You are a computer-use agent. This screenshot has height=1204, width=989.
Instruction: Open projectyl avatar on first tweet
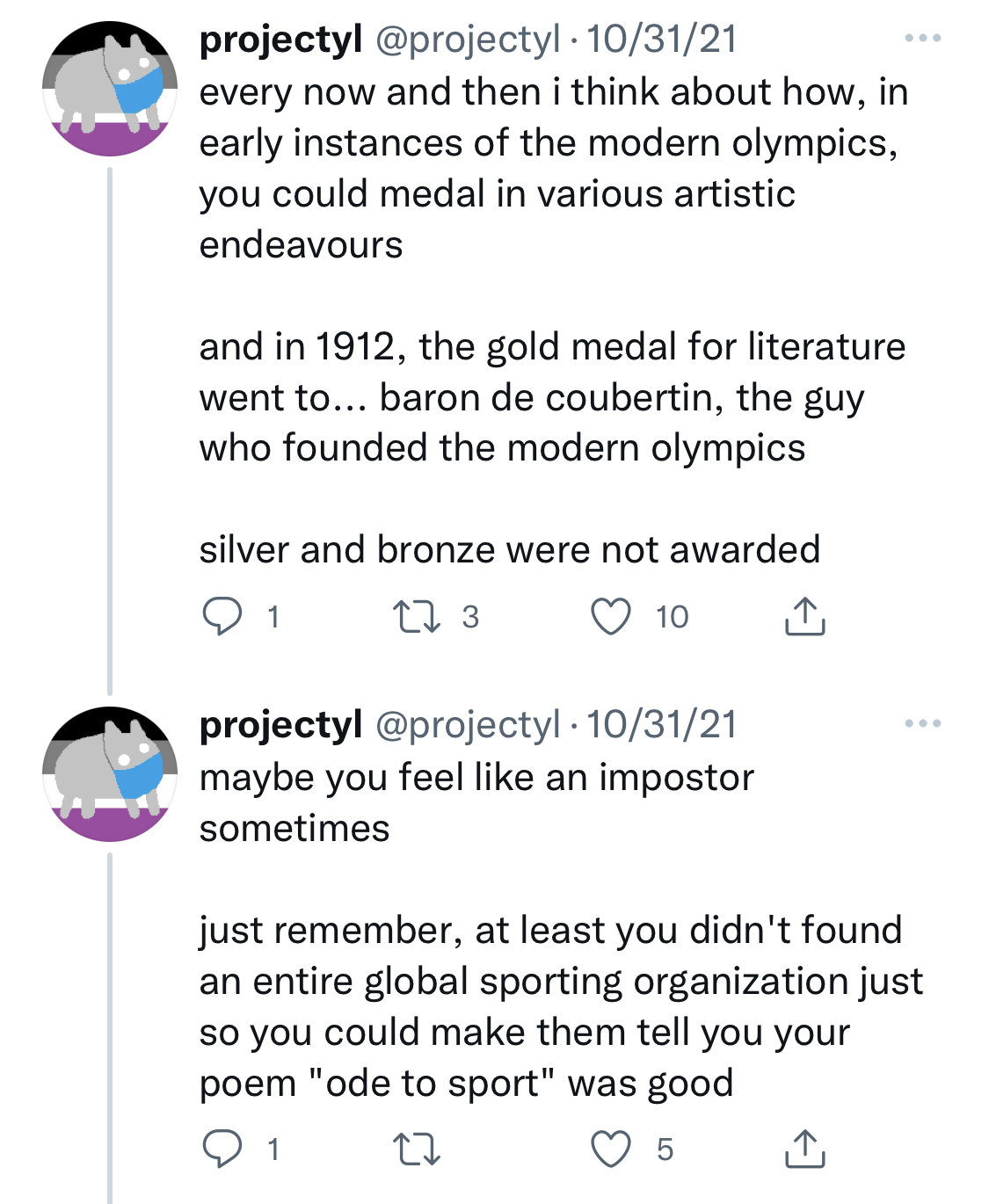coord(110,89)
